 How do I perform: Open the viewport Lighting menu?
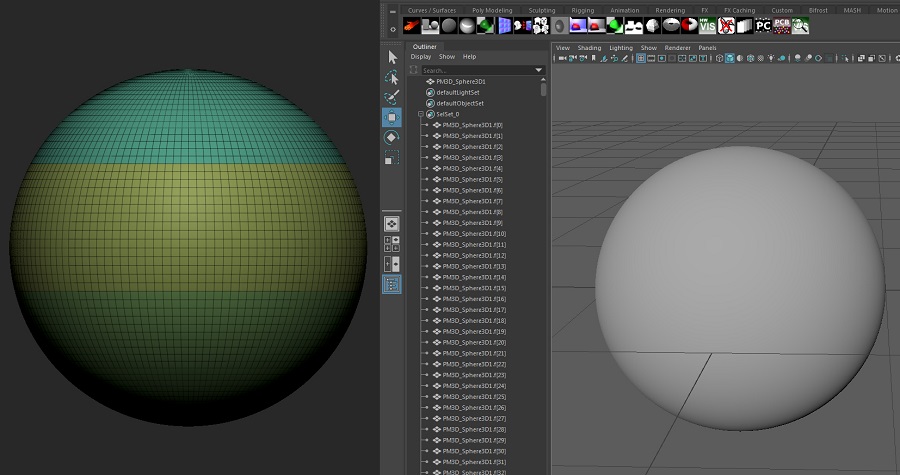point(620,48)
